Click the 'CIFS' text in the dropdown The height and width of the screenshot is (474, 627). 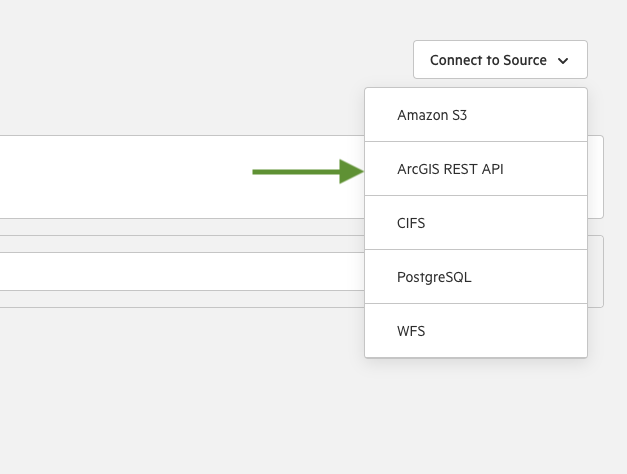point(411,223)
